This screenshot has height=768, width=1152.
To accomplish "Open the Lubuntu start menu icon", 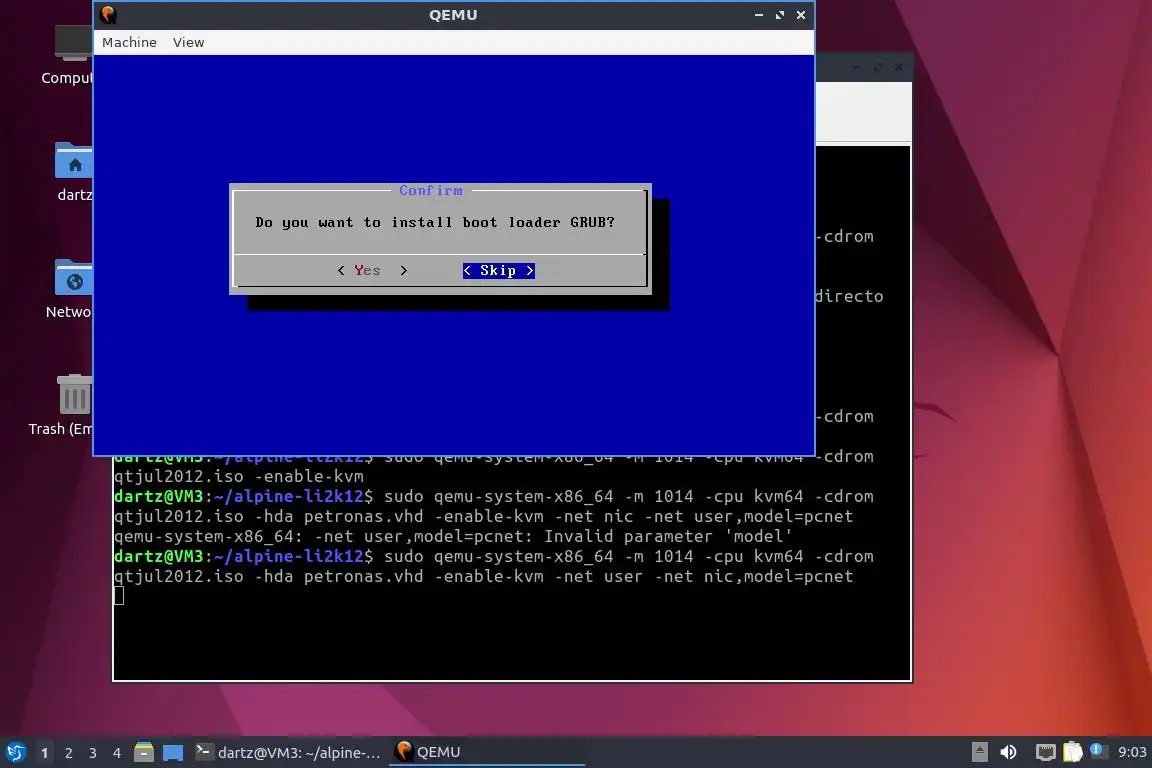I will (15, 752).
